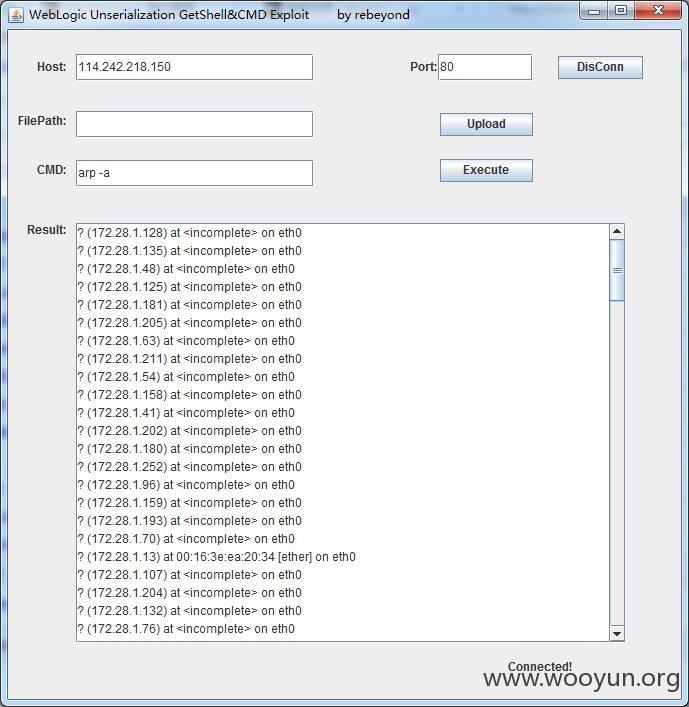Select the result line with 172.28.1.181

(x=189, y=305)
